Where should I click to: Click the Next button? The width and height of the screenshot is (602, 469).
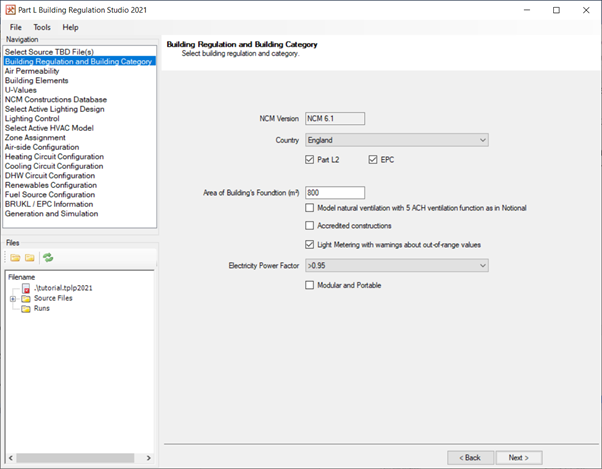pos(519,457)
